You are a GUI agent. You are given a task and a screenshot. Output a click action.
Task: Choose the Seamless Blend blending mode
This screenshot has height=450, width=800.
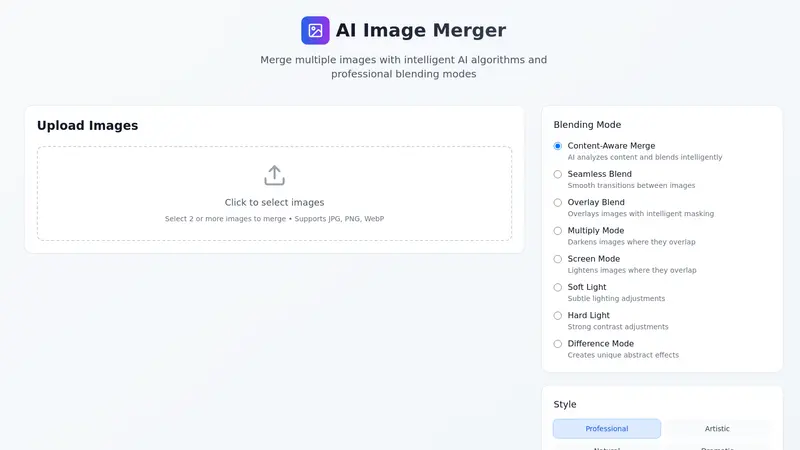pos(558,174)
